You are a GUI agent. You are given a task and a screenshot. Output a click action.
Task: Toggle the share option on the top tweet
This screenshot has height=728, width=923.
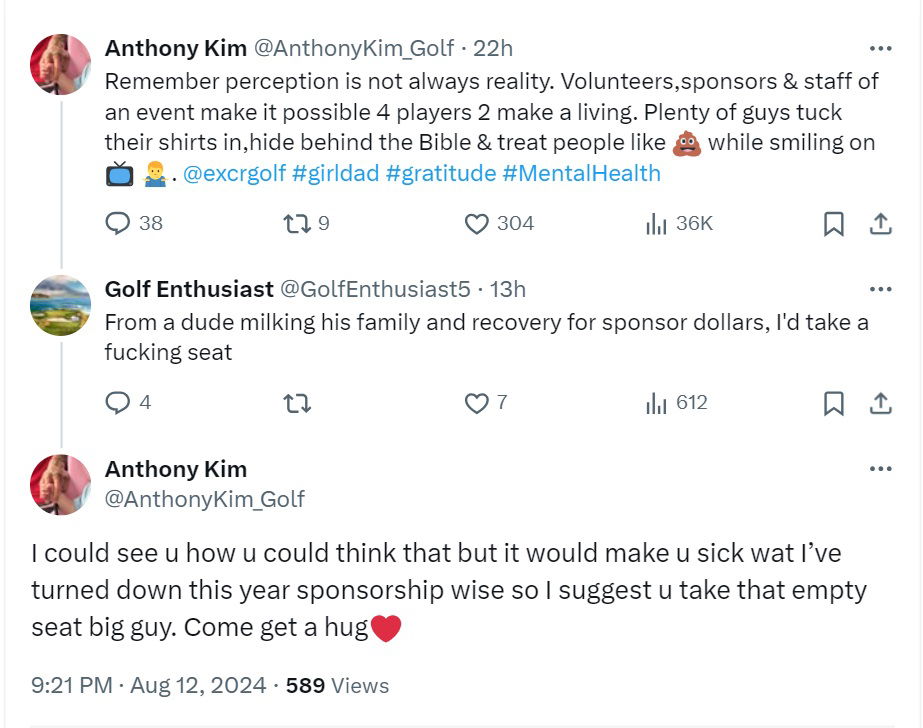[x=881, y=224]
